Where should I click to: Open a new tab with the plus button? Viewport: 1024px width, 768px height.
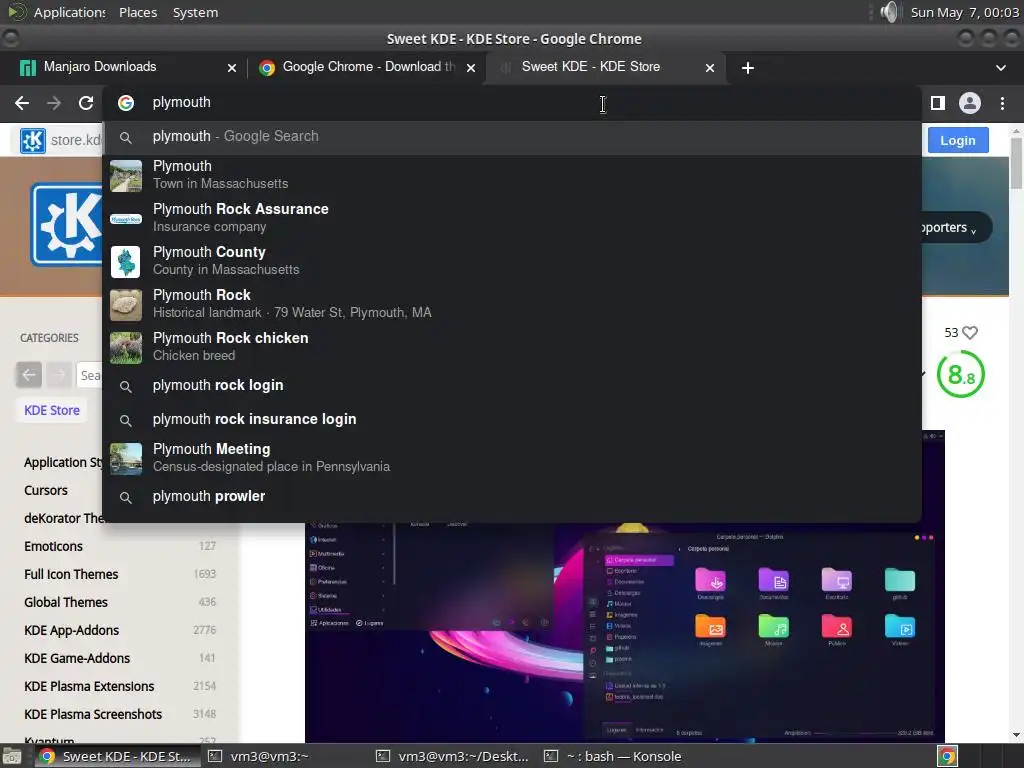coord(748,68)
